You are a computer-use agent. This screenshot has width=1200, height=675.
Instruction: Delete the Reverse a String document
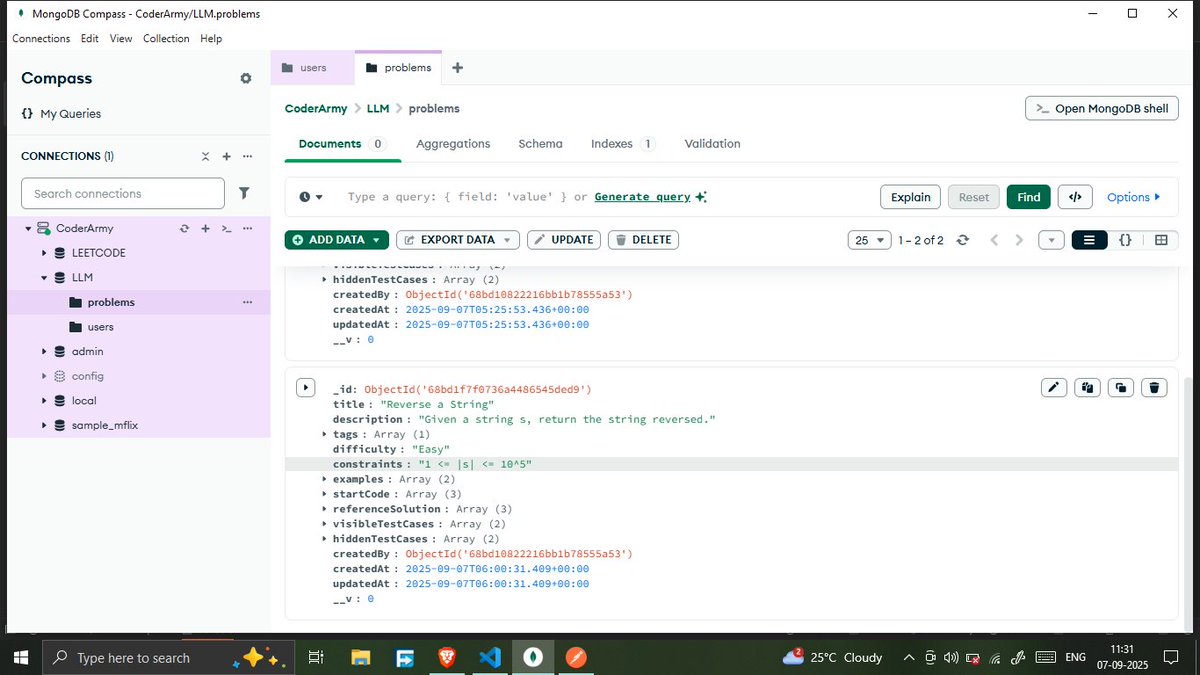1154,388
